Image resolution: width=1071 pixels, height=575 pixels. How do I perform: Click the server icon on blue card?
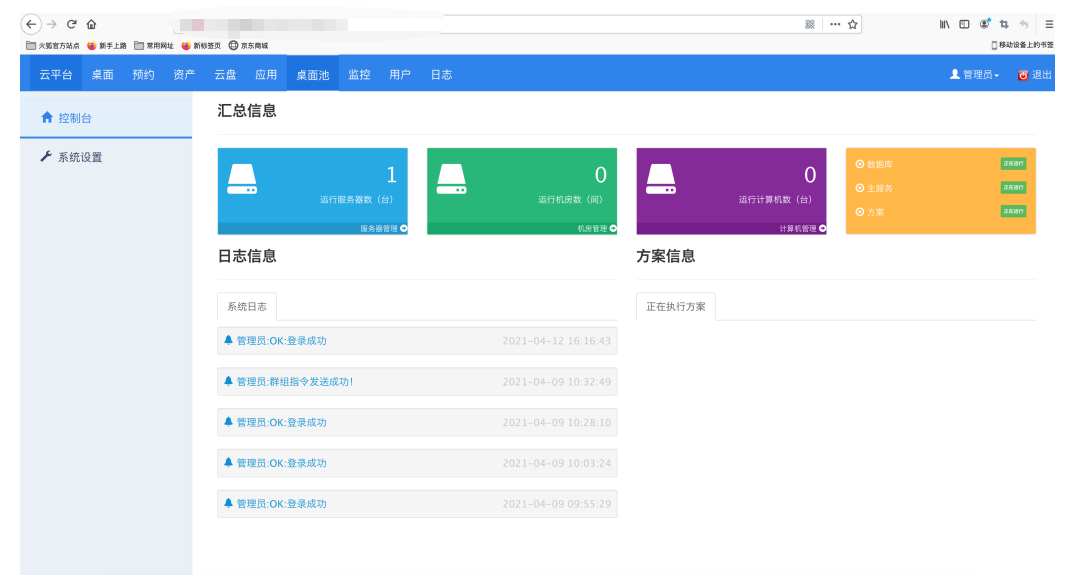242,179
